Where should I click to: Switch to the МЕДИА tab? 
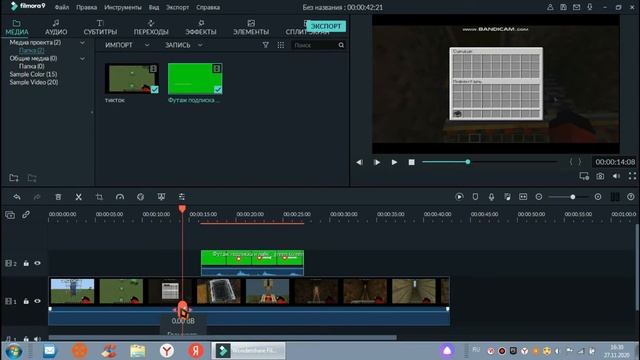pos(17,27)
